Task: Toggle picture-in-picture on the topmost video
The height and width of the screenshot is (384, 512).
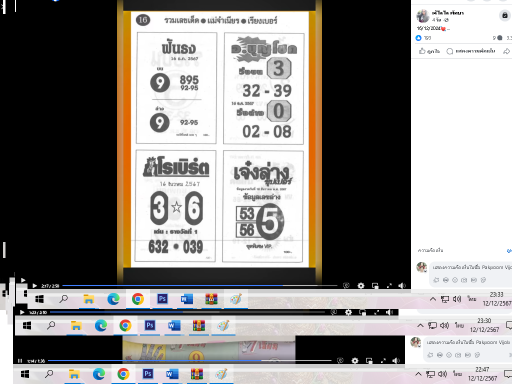Action: pos(375,286)
